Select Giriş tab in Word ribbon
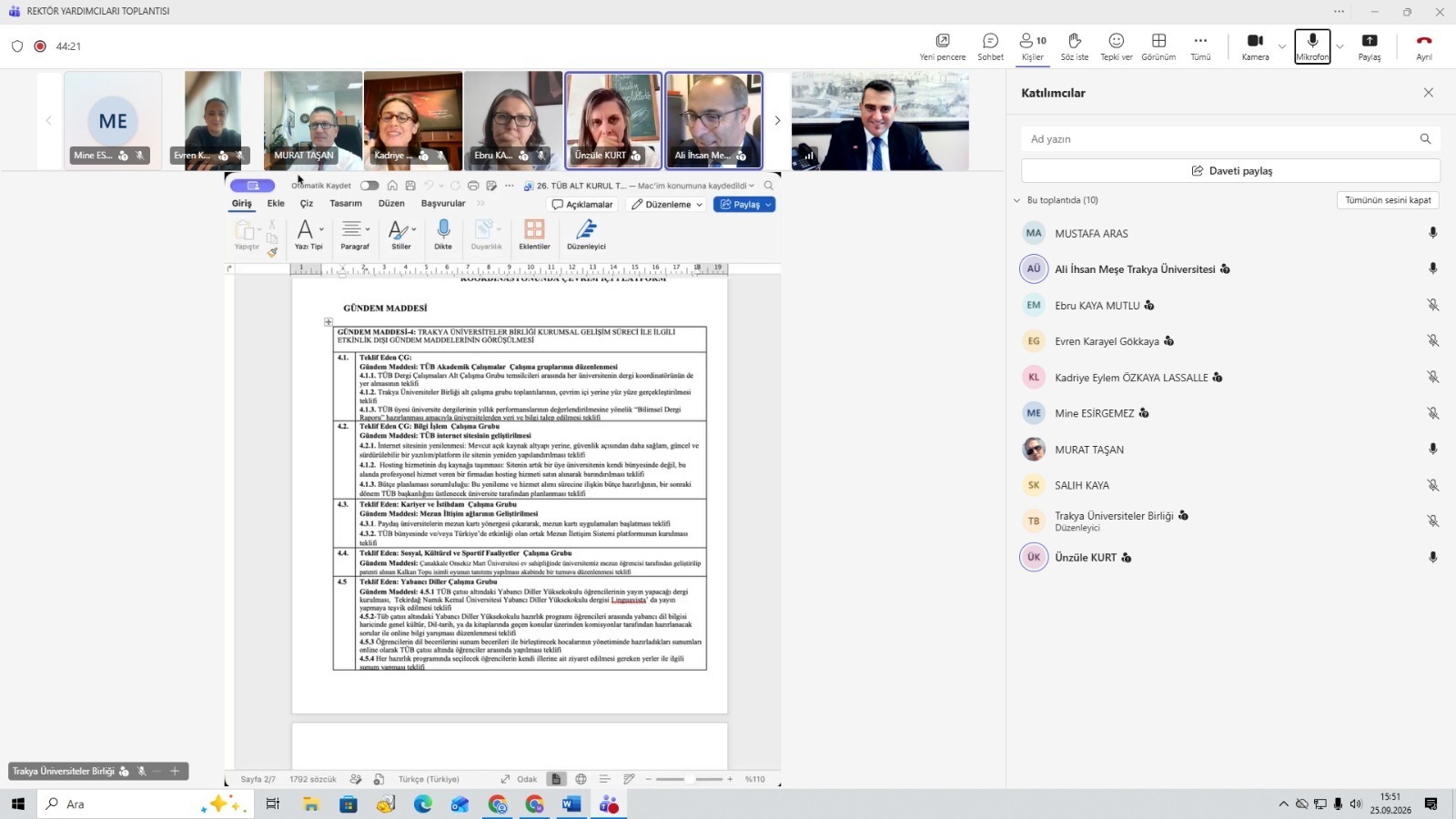Image resolution: width=1456 pixels, height=819 pixels. coord(242,204)
